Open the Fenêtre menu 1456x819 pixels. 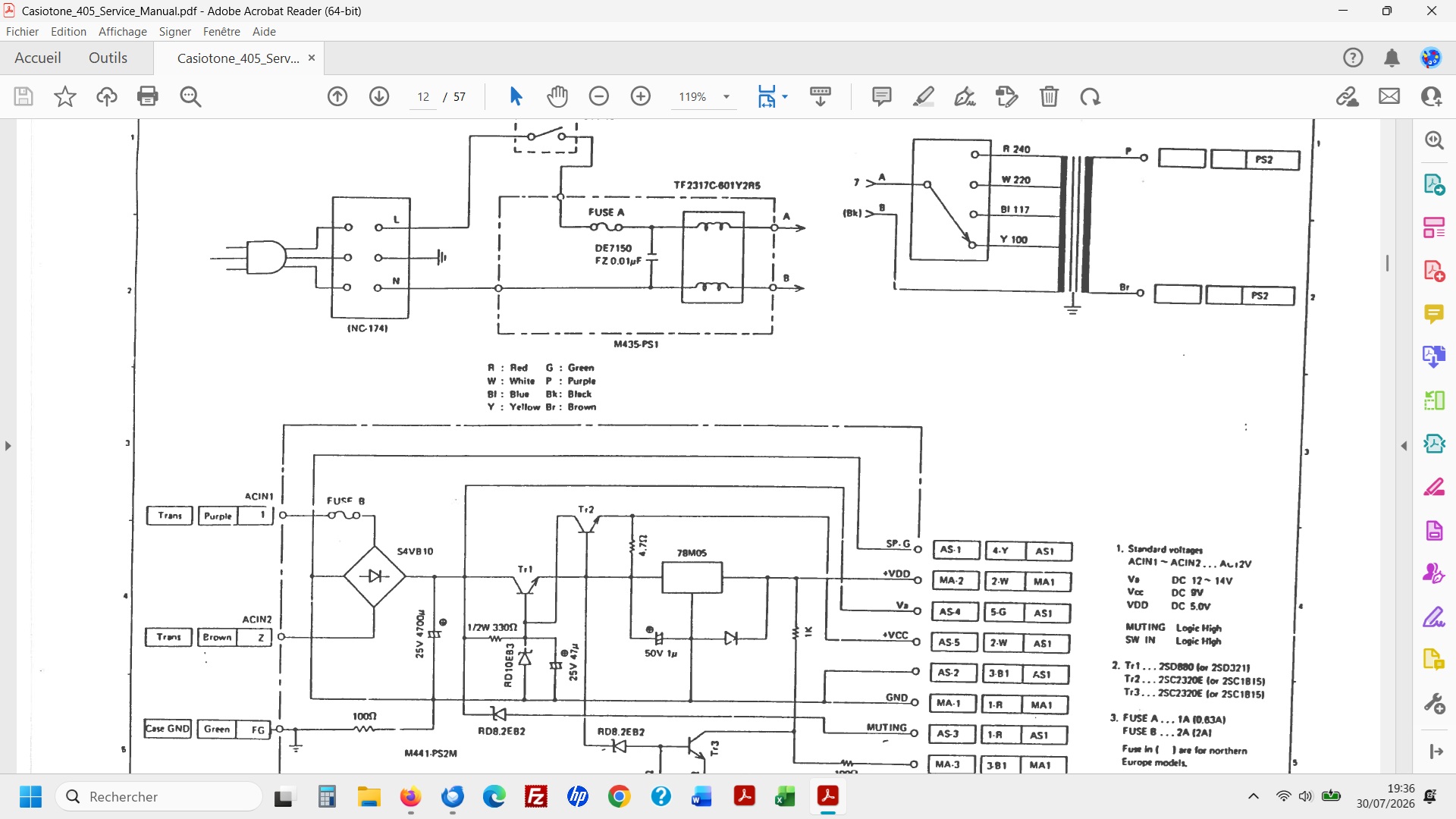click(x=221, y=32)
